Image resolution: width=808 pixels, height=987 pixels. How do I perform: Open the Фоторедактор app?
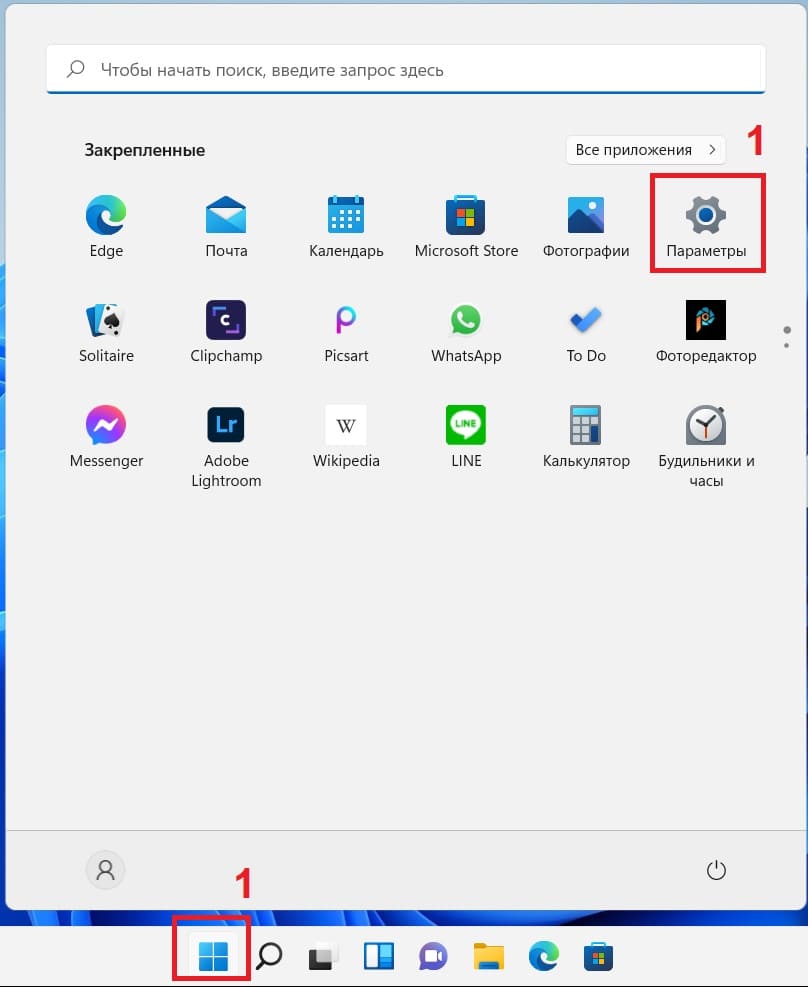coord(706,332)
